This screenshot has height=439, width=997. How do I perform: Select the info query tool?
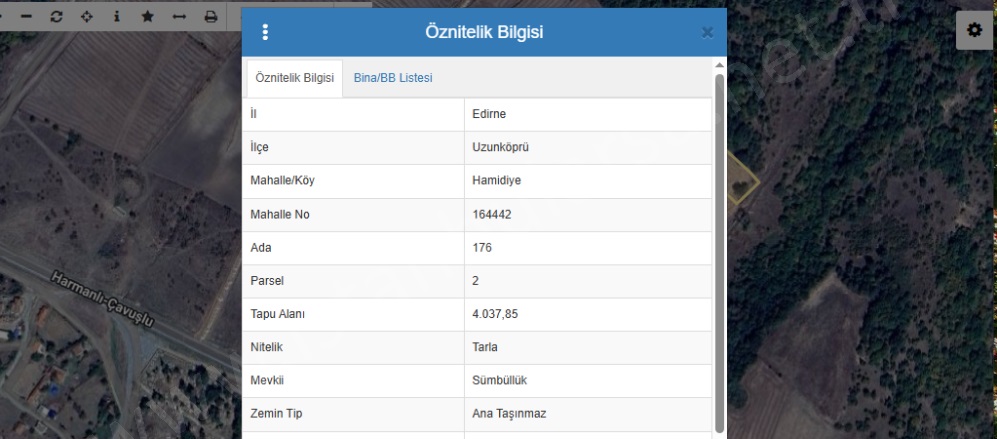[117, 17]
